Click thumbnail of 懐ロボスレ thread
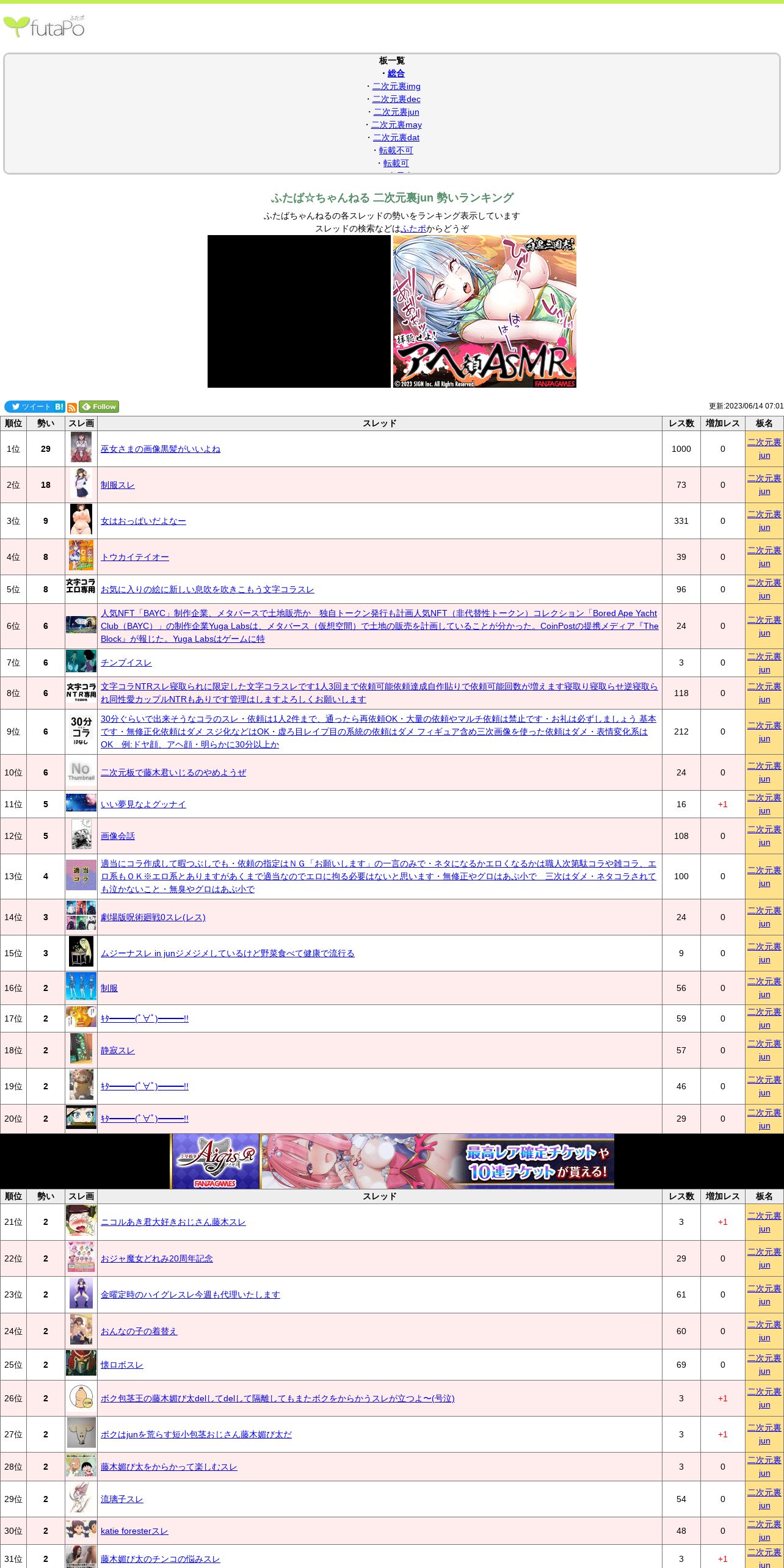Screen dimensions: 784x1568 pyautogui.click(x=81, y=1363)
